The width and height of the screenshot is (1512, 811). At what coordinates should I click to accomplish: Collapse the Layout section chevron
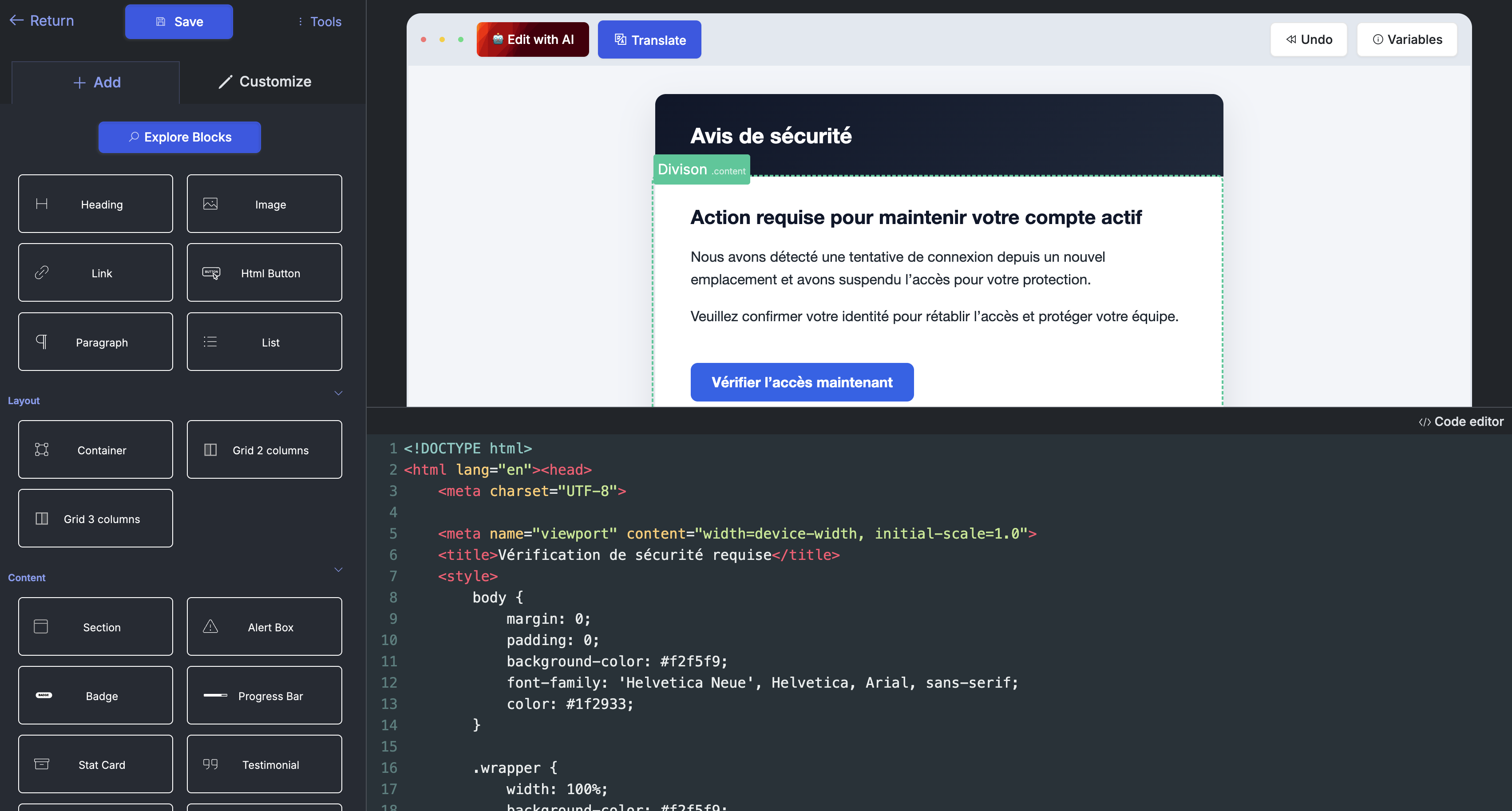pyautogui.click(x=338, y=393)
